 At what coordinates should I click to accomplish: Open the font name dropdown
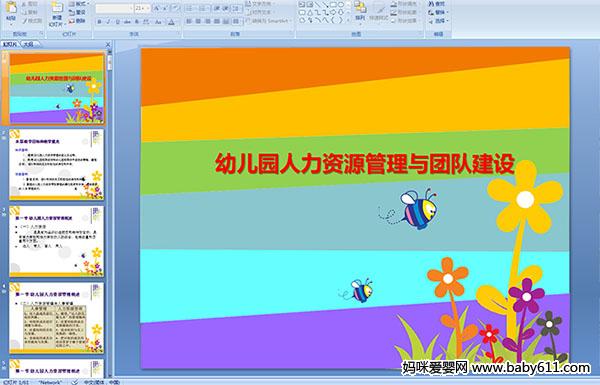tap(131, 8)
